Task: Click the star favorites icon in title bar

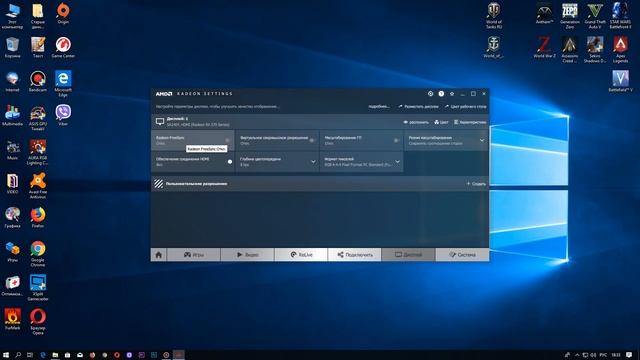Action: (452, 94)
